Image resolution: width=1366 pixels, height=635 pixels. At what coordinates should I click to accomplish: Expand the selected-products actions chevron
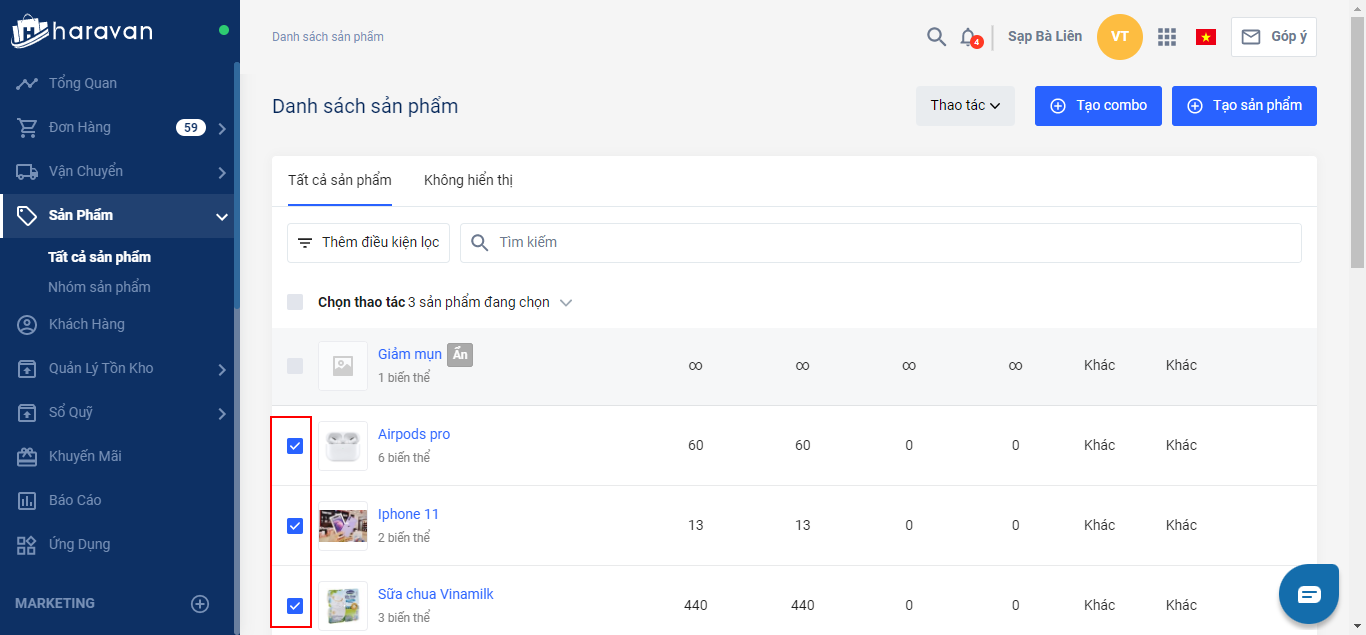point(566,302)
